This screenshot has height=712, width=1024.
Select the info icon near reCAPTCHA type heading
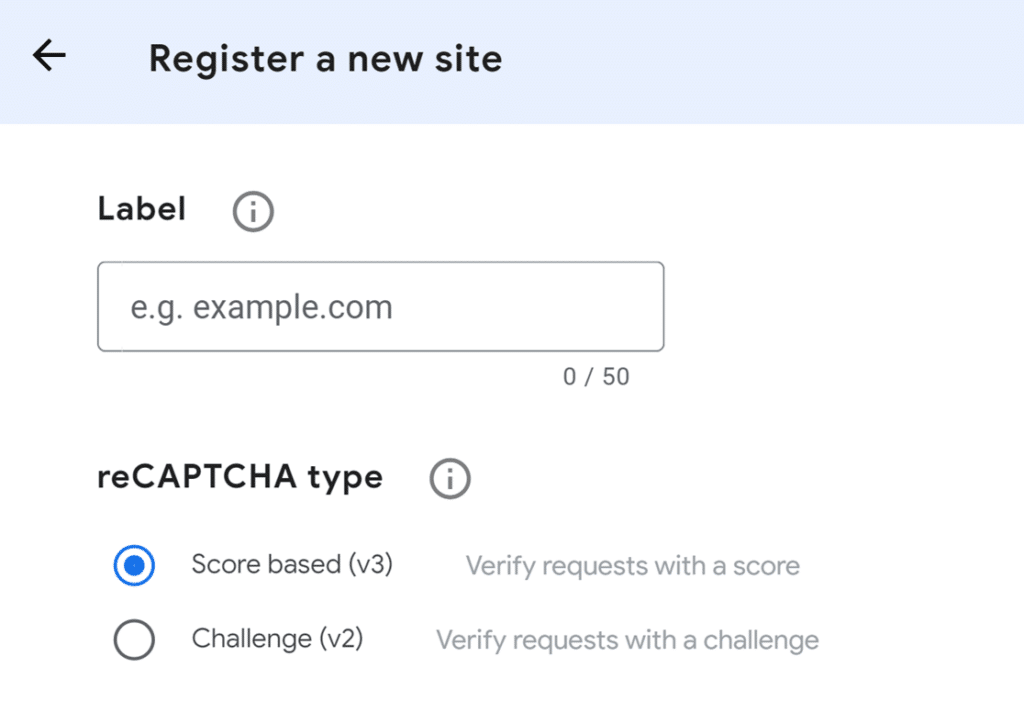449,478
